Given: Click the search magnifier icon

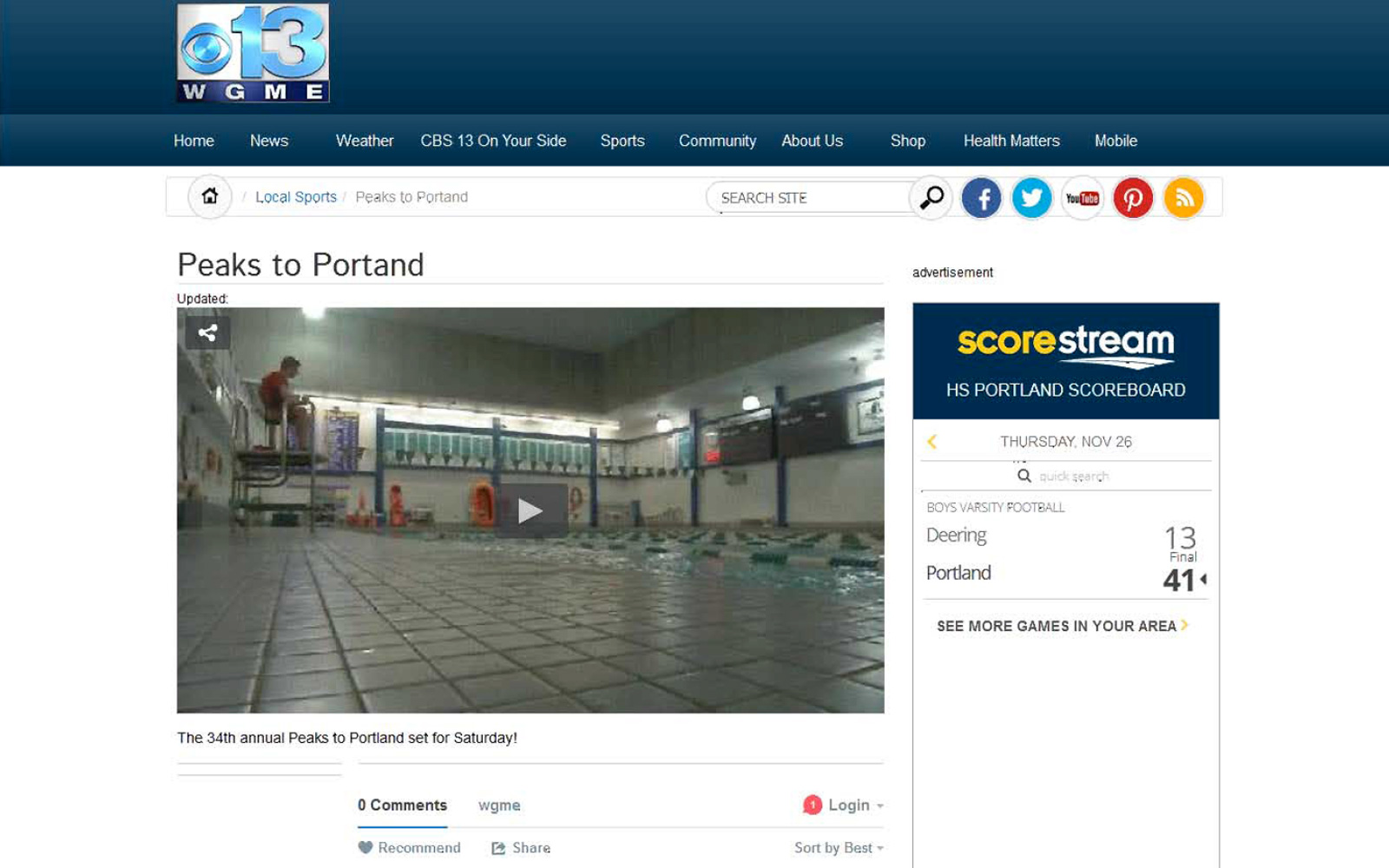Looking at the screenshot, I should pyautogui.click(x=931, y=198).
